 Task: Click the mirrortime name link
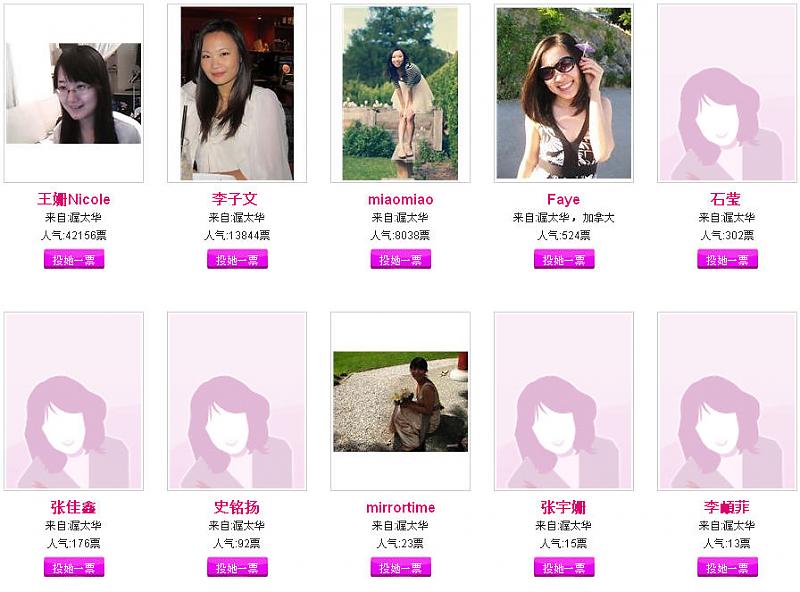[401, 507]
